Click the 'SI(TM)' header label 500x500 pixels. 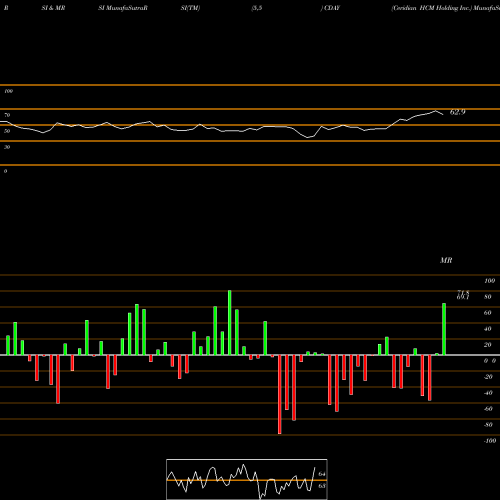click(x=190, y=8)
